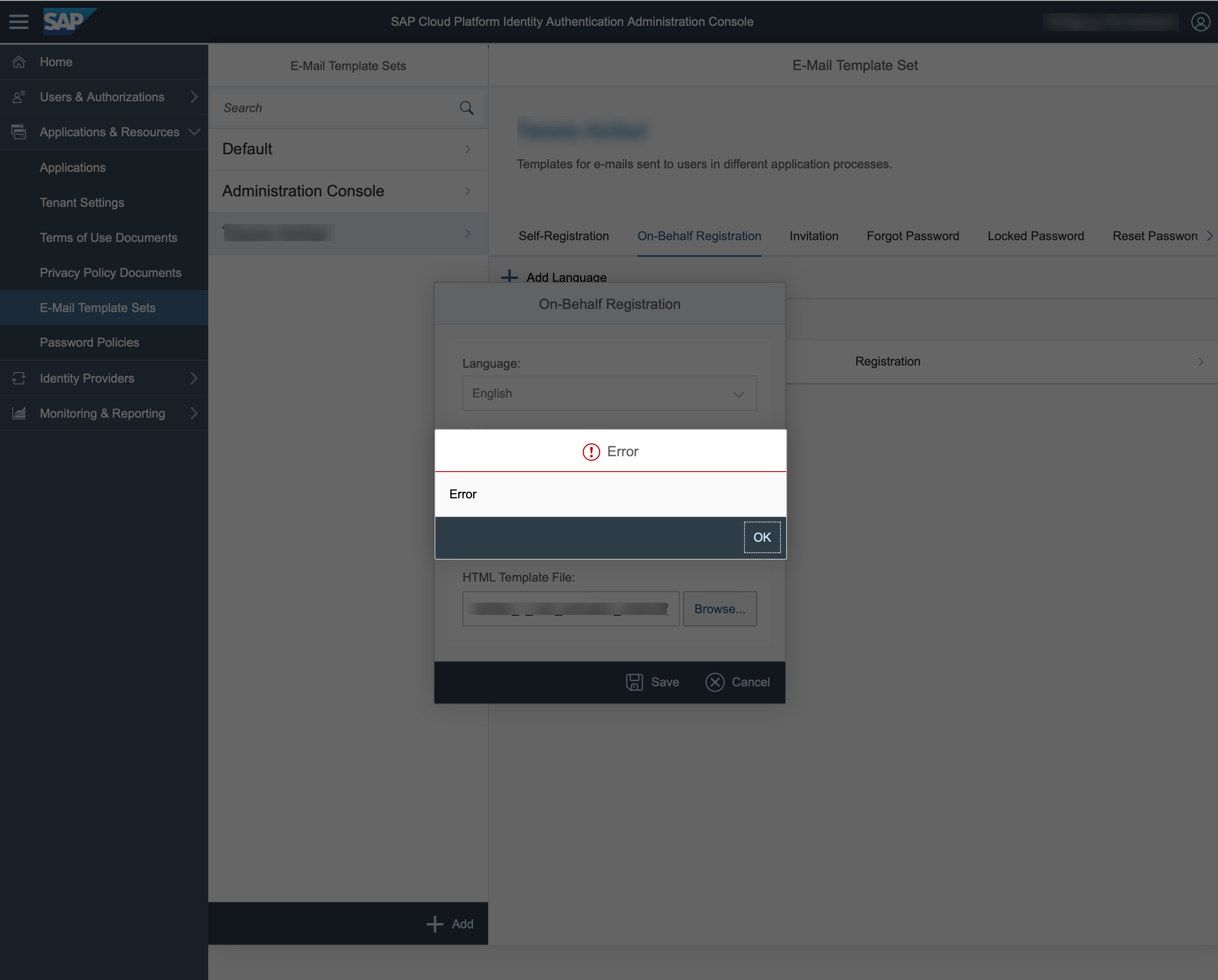Expand Identity Providers chevron
This screenshot has width=1218, height=980.
coord(194,378)
